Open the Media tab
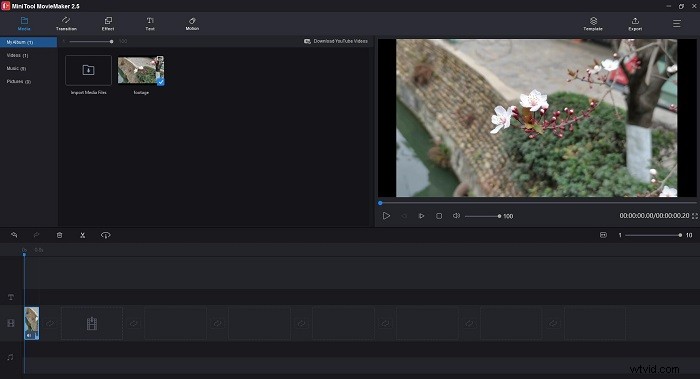The image size is (700, 379). (x=24, y=24)
